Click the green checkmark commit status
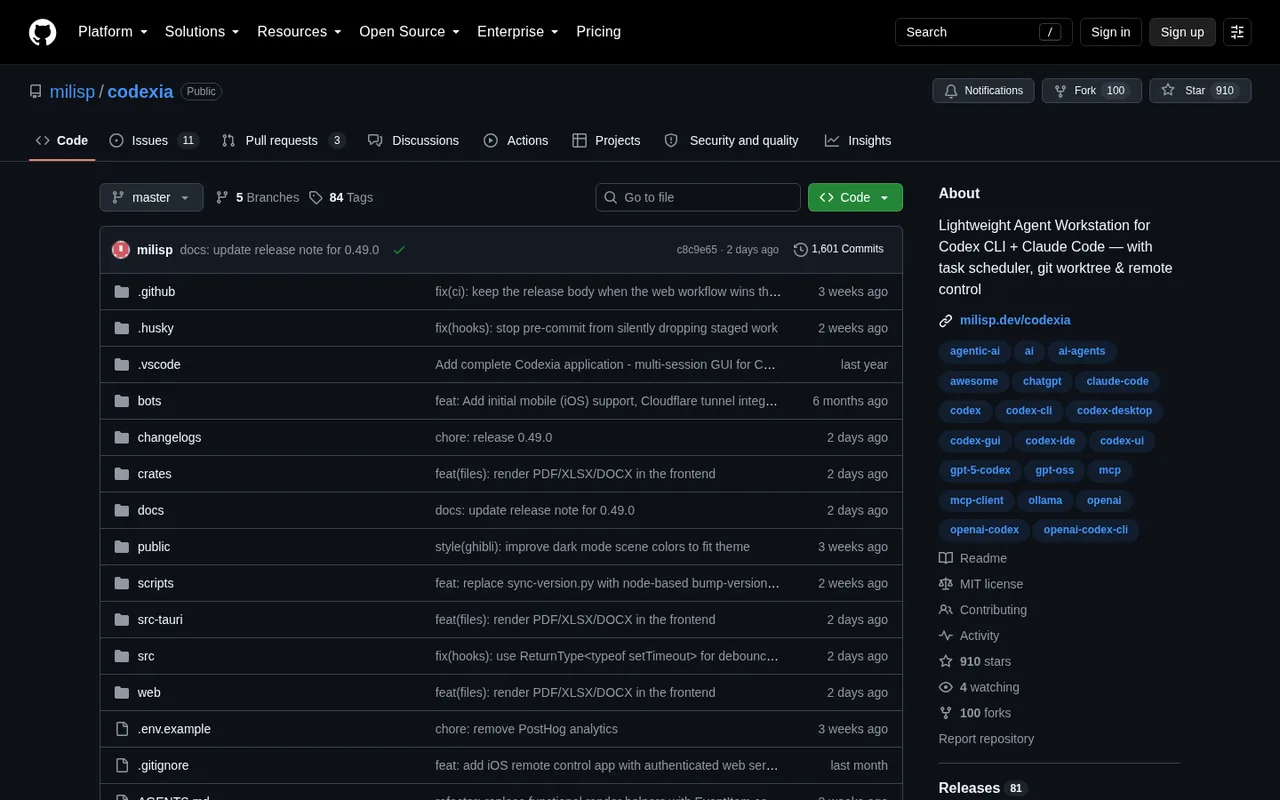This screenshot has width=1280, height=800. tap(399, 249)
